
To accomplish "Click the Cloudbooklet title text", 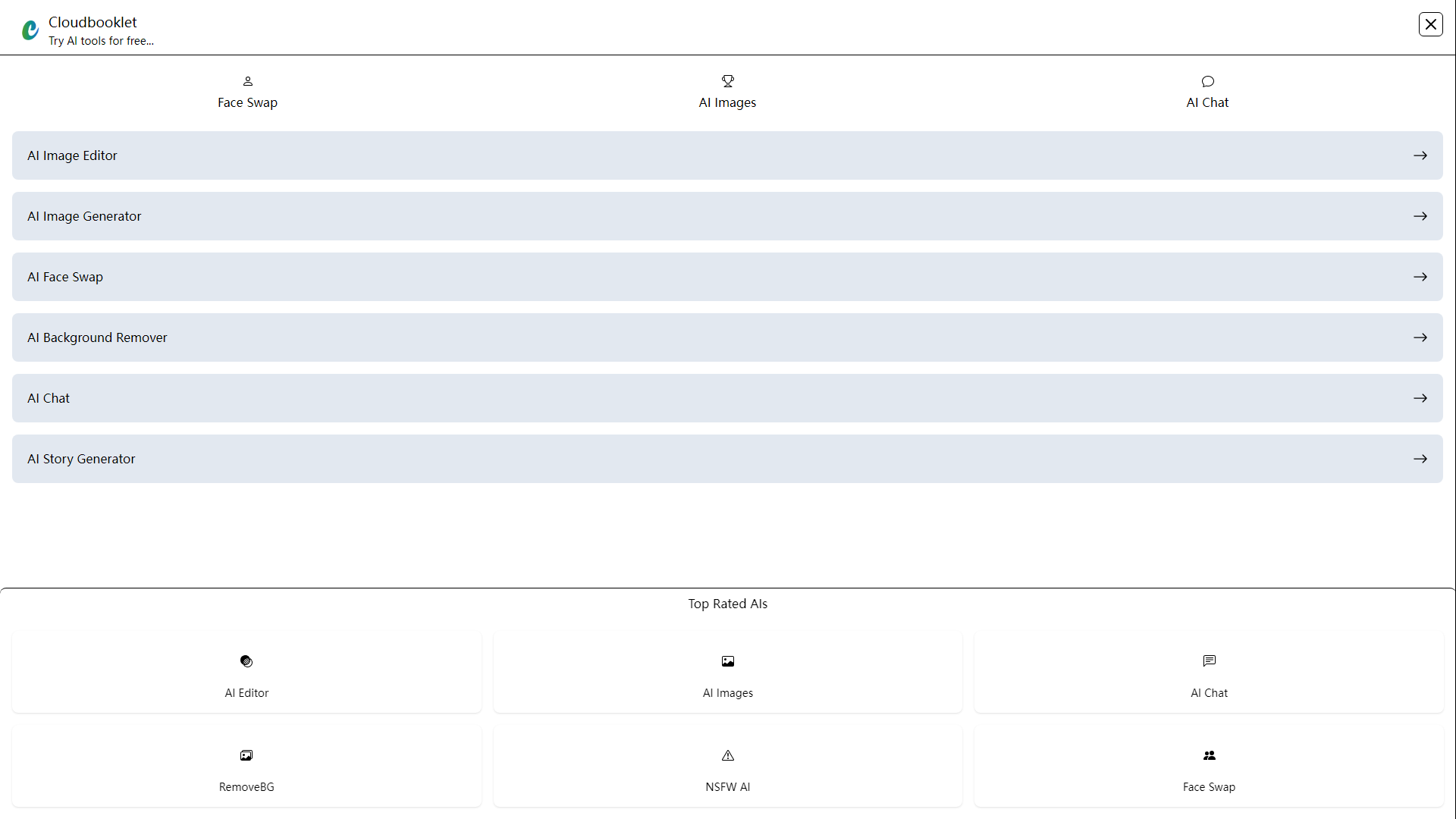I will [93, 22].
